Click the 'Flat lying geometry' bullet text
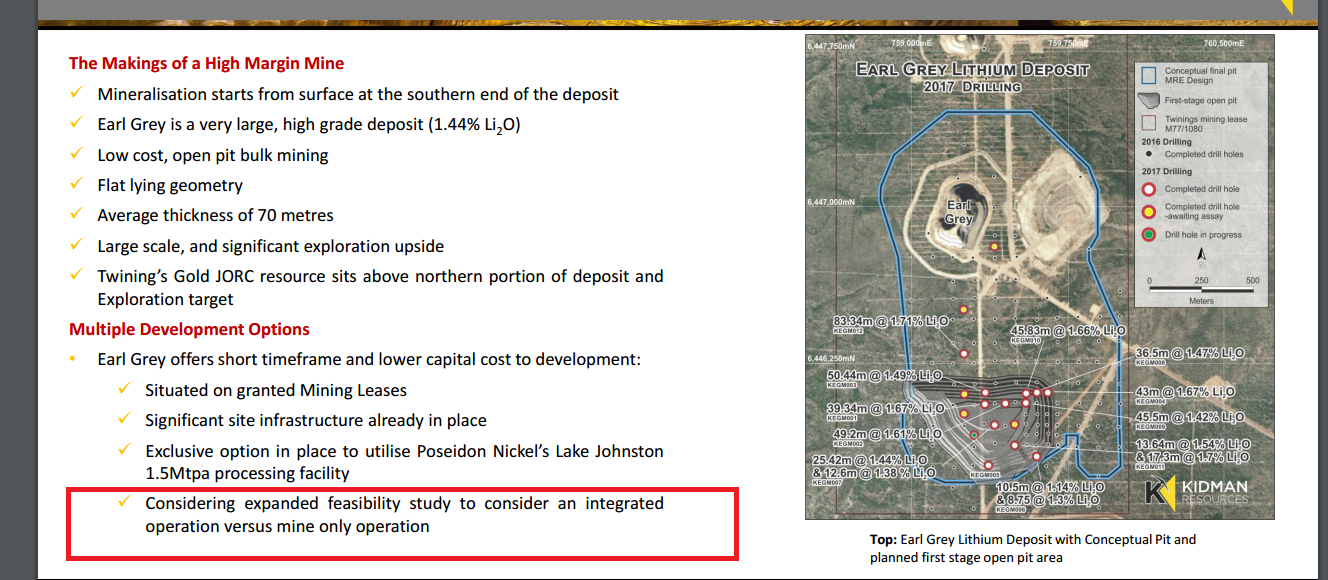 click(x=170, y=186)
